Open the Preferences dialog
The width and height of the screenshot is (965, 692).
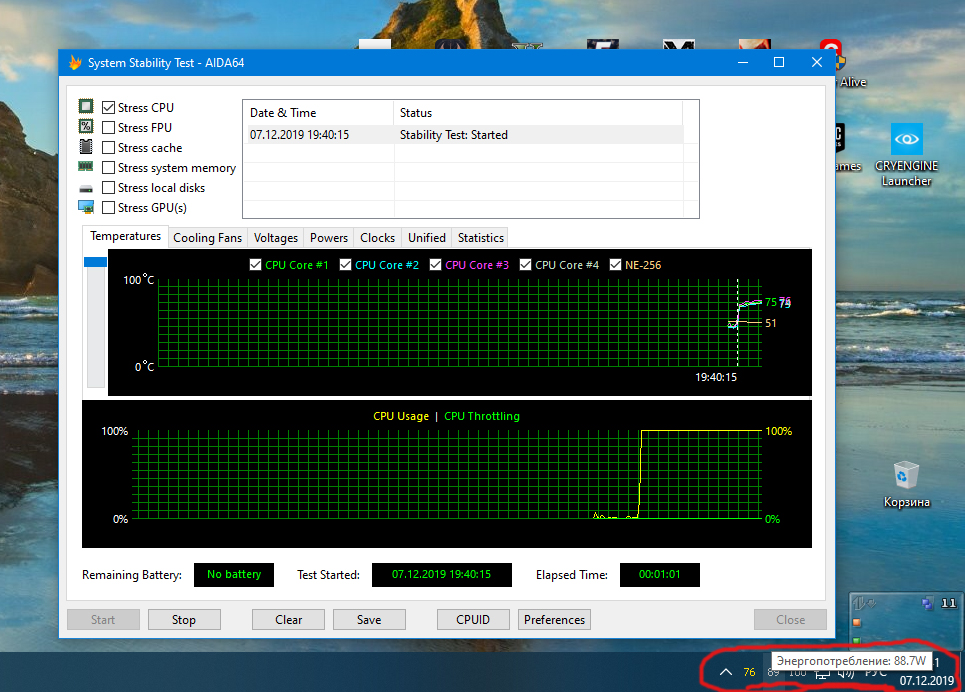[x=555, y=620]
